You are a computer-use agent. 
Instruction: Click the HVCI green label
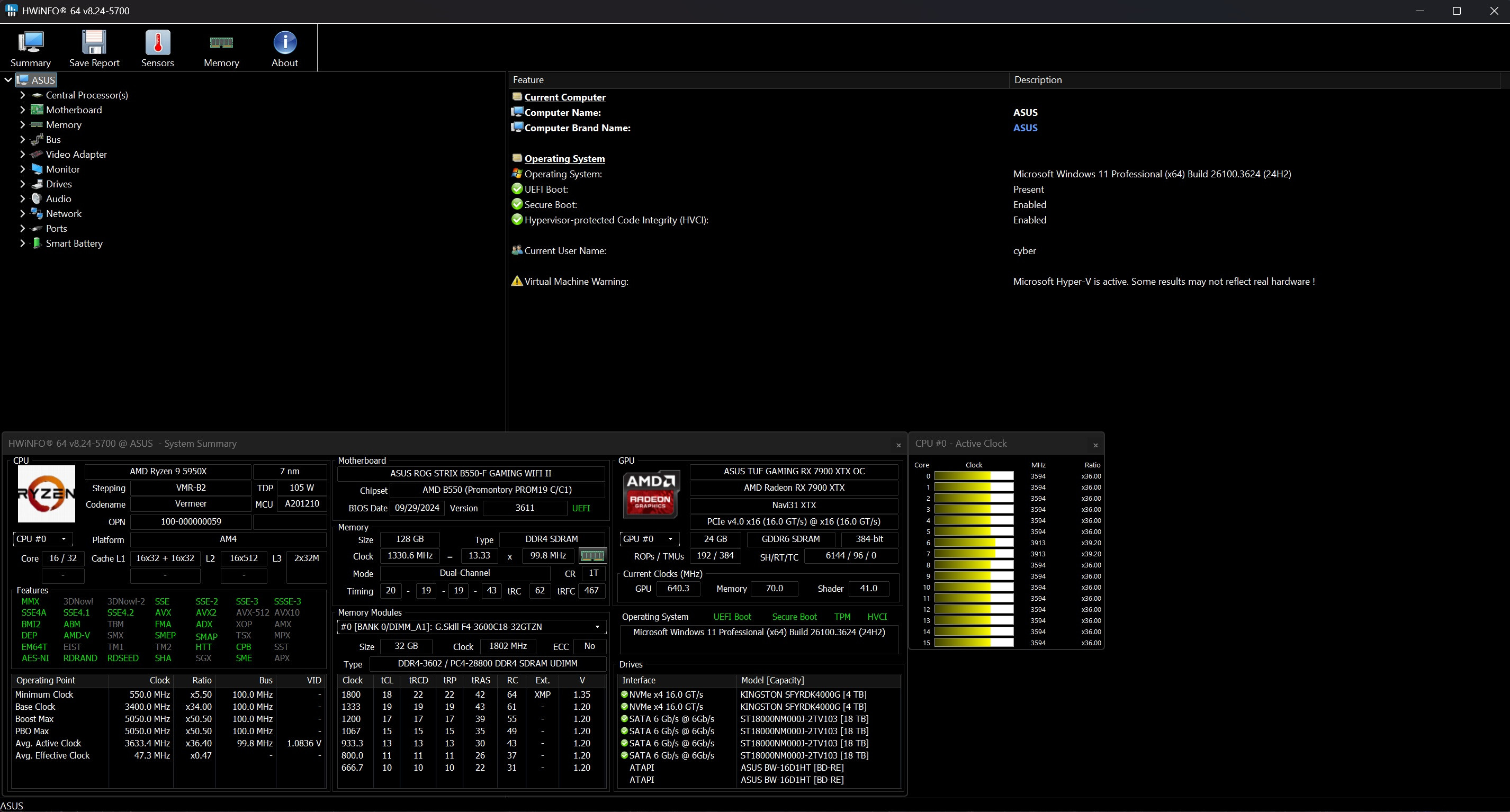point(877,617)
